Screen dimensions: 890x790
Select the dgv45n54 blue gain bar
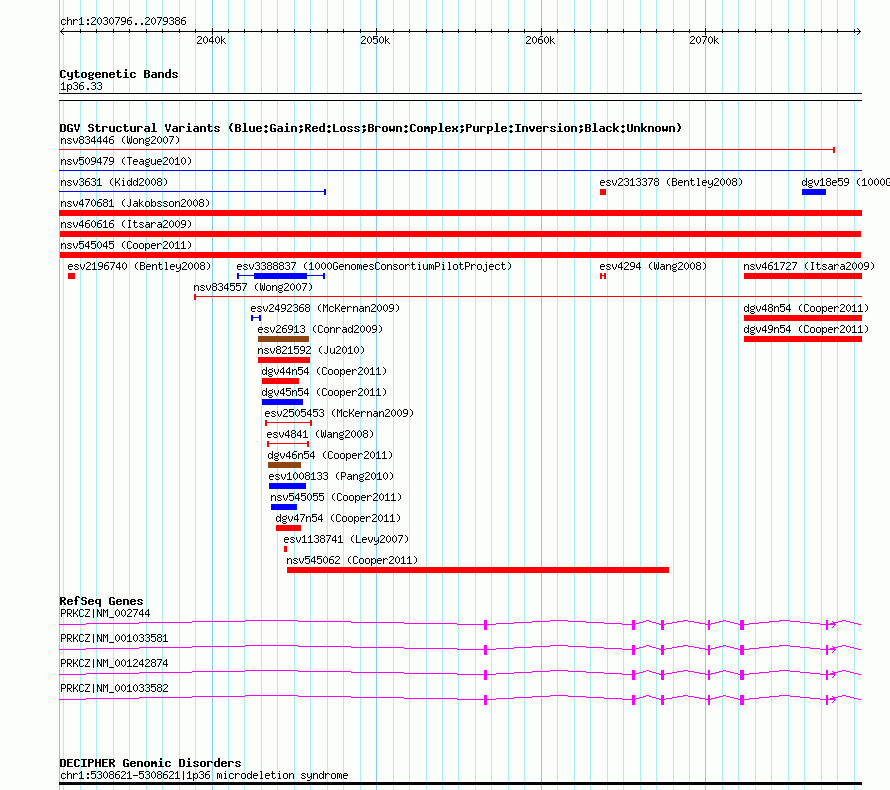pyautogui.click(x=282, y=402)
